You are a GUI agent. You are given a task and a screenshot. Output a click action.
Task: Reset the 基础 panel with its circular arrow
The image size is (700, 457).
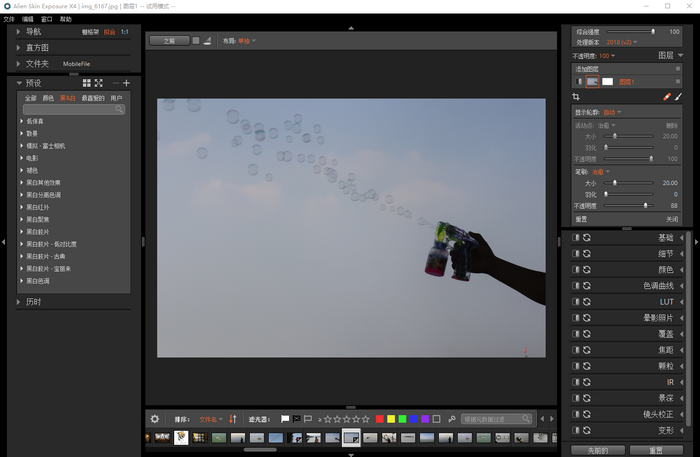(587, 238)
